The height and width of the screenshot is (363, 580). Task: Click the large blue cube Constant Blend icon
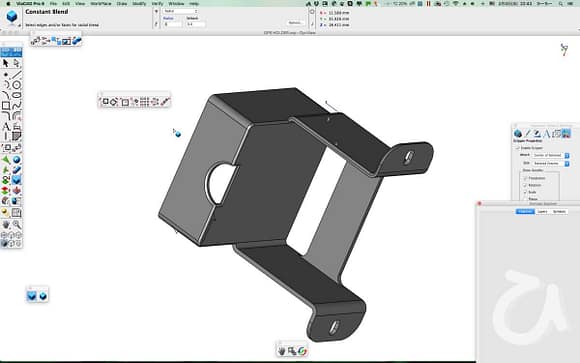(x=12, y=16)
